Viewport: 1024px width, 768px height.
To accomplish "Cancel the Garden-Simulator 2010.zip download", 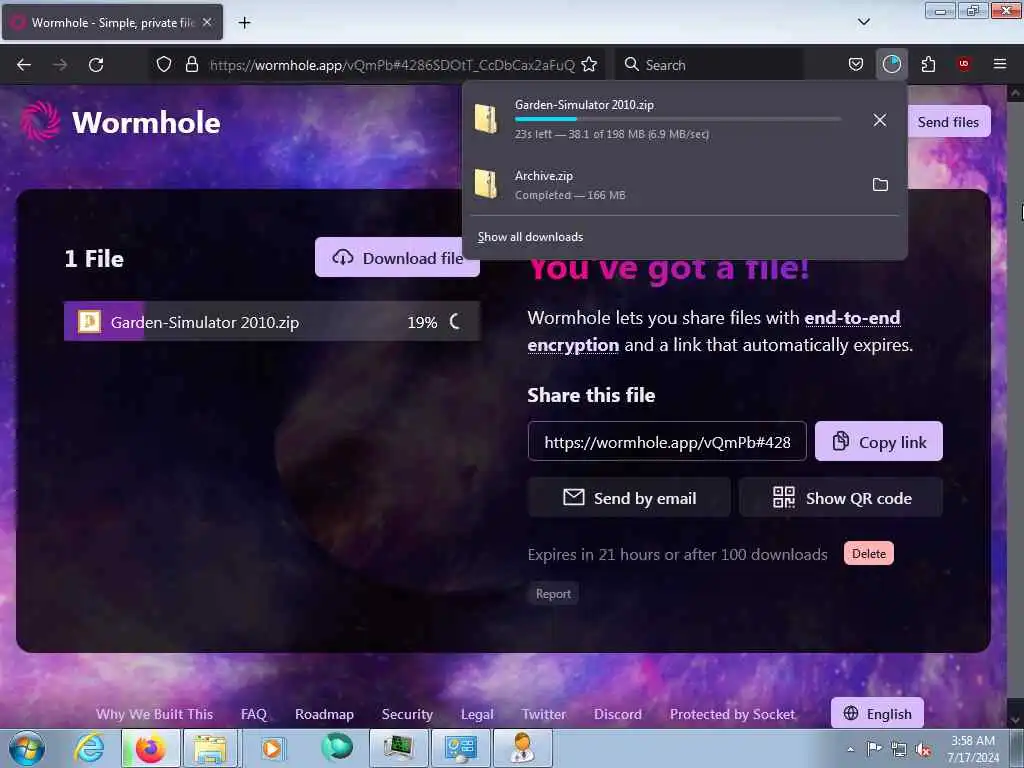I will [x=880, y=120].
